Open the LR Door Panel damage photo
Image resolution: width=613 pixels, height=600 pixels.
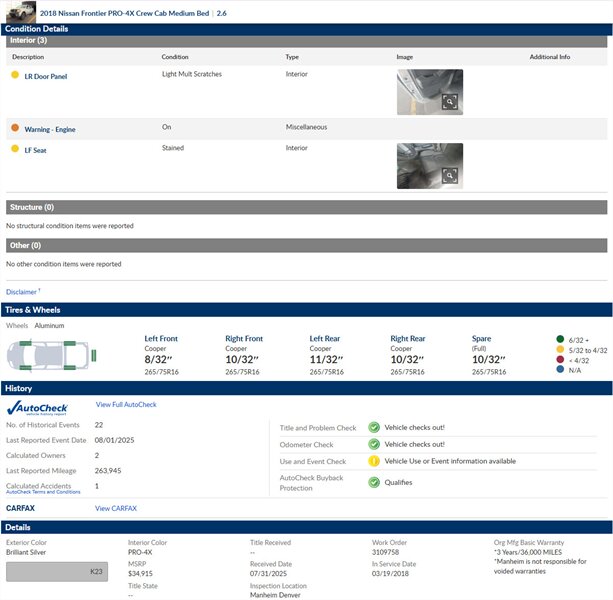coord(429,92)
